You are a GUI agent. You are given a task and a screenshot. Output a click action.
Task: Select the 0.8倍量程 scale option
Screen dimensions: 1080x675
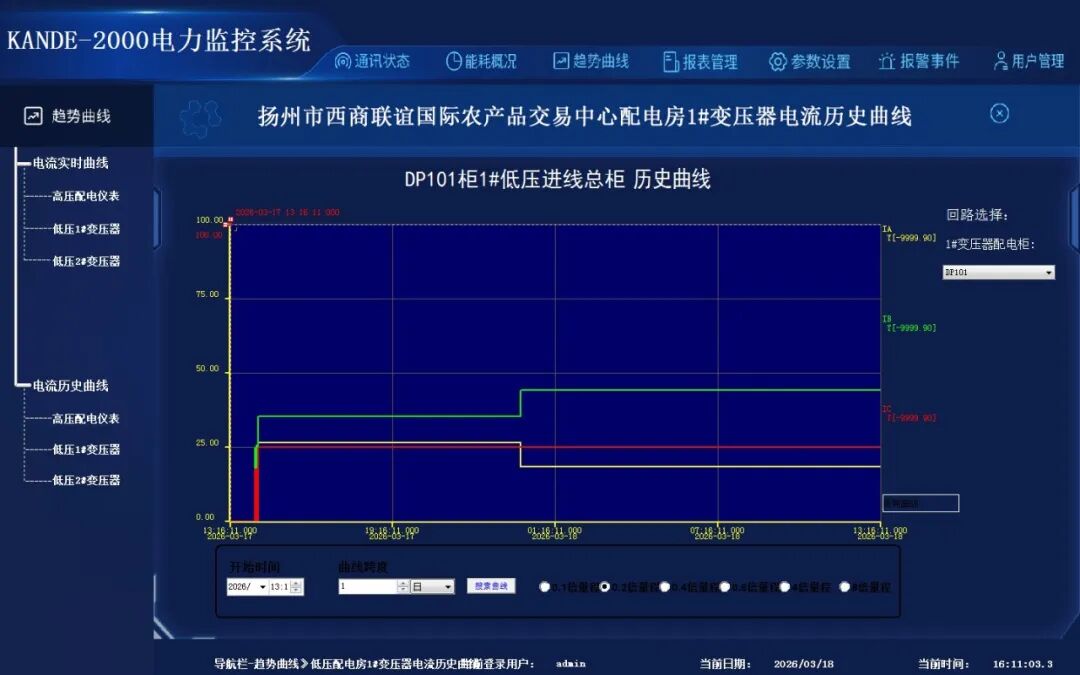coord(723,586)
